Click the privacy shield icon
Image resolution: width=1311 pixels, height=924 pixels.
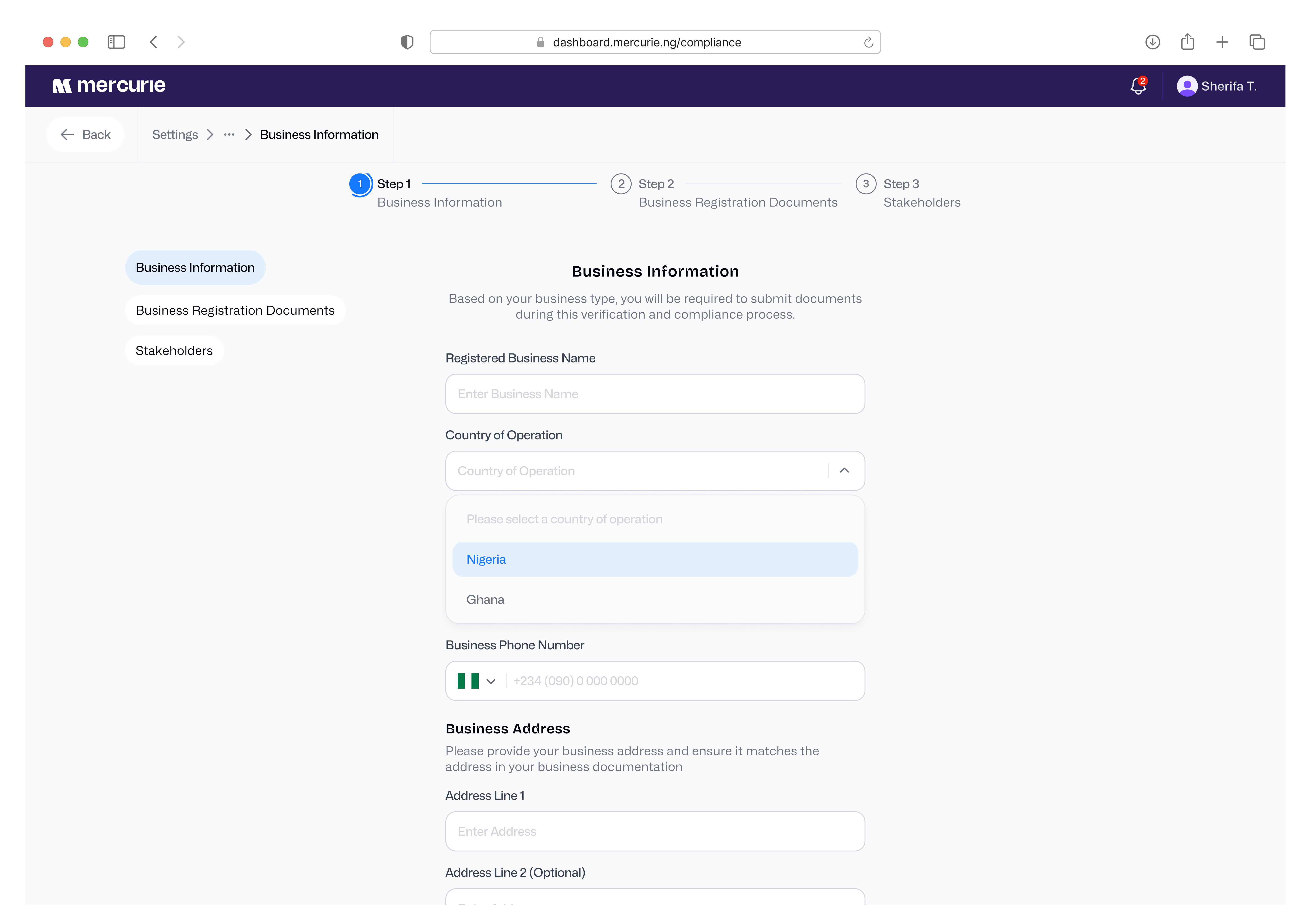point(407,42)
